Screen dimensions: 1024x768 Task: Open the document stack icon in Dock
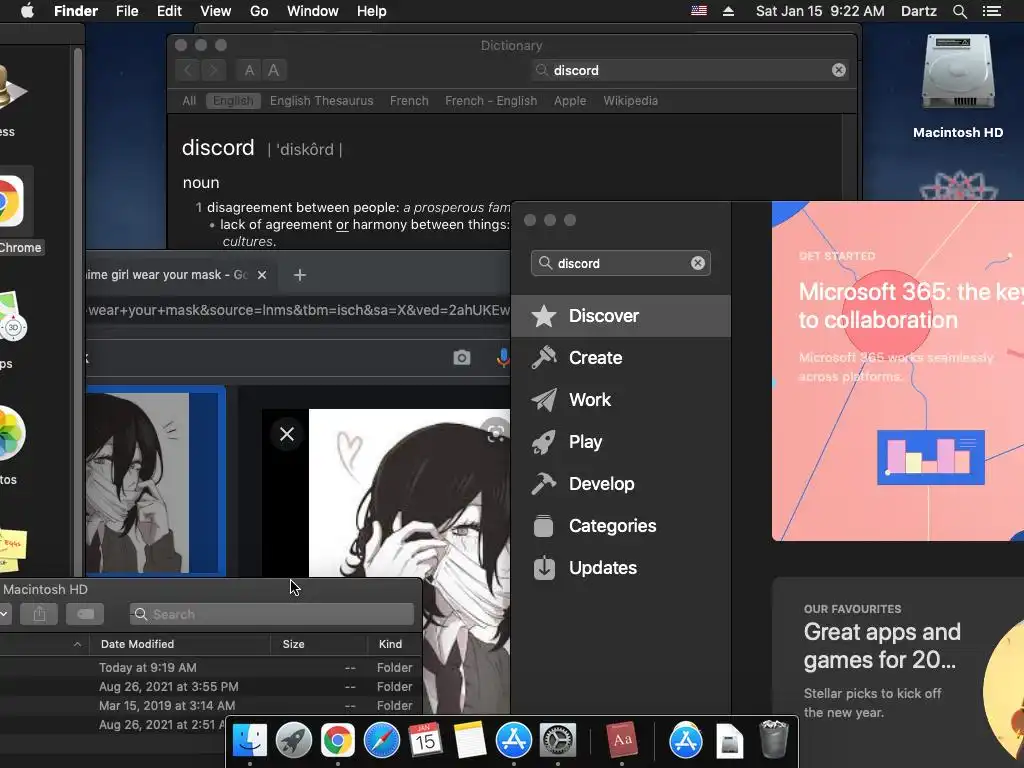point(729,742)
